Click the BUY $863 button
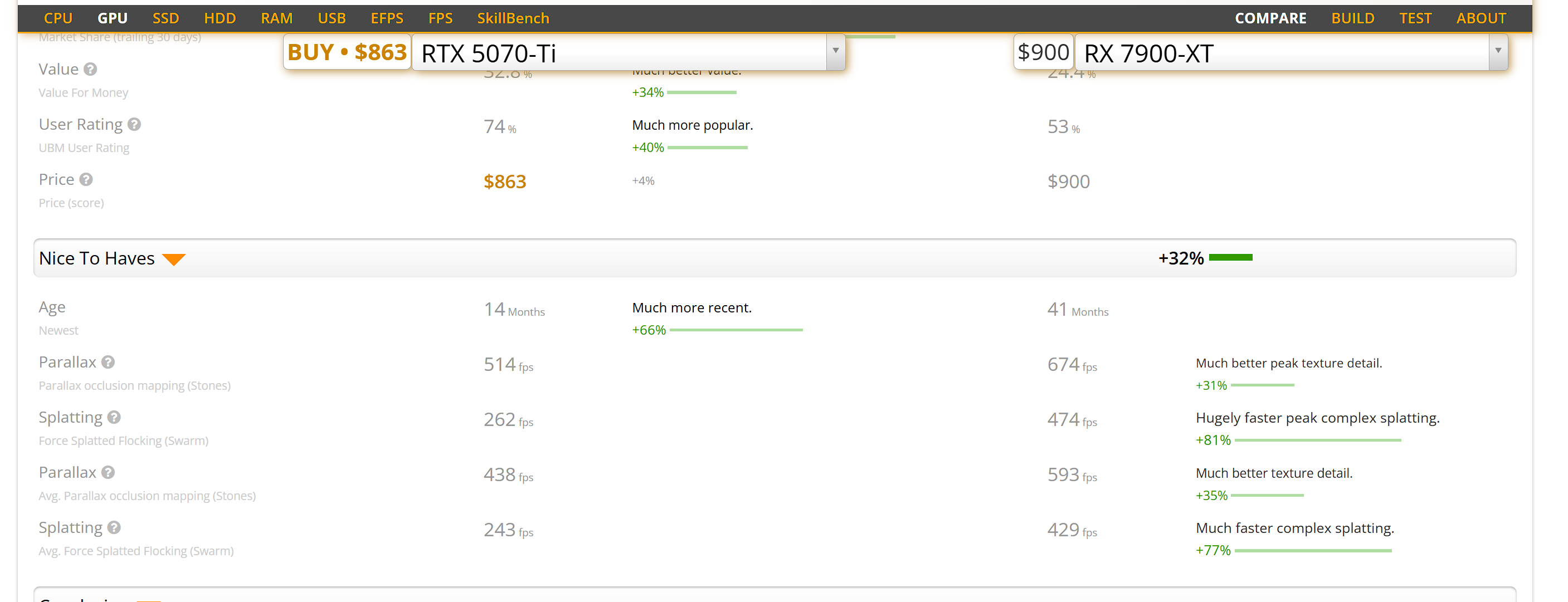Screen dimensions: 1568x602 pyautogui.click(x=347, y=52)
